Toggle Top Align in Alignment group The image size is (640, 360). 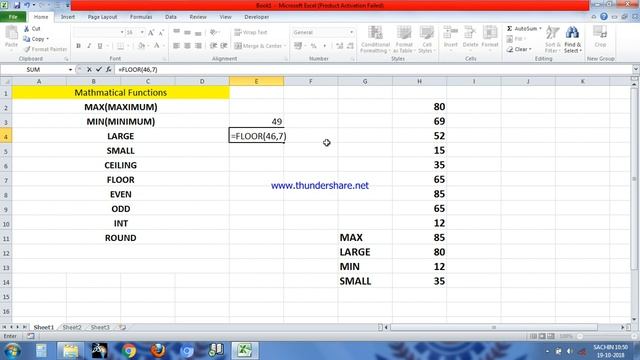[176, 32]
